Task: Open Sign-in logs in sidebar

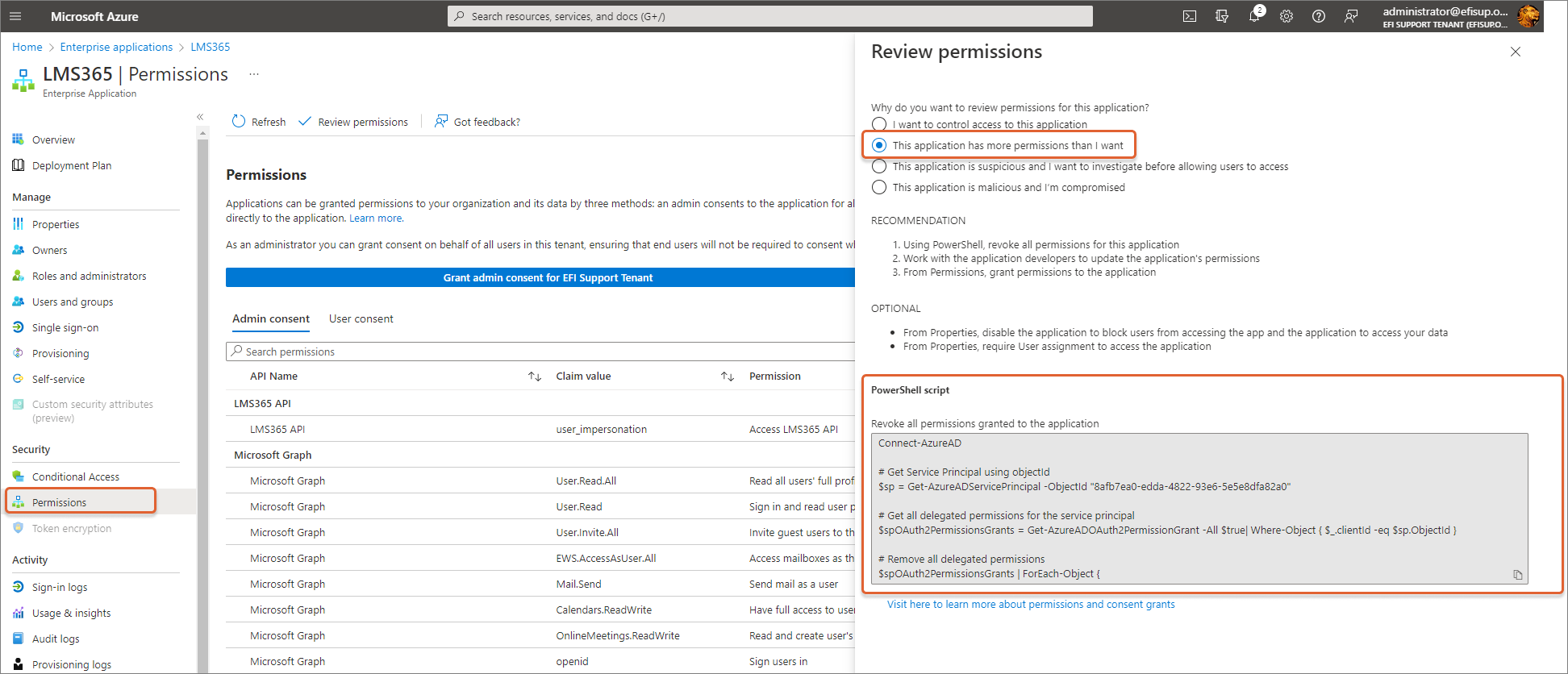Action: pos(60,587)
